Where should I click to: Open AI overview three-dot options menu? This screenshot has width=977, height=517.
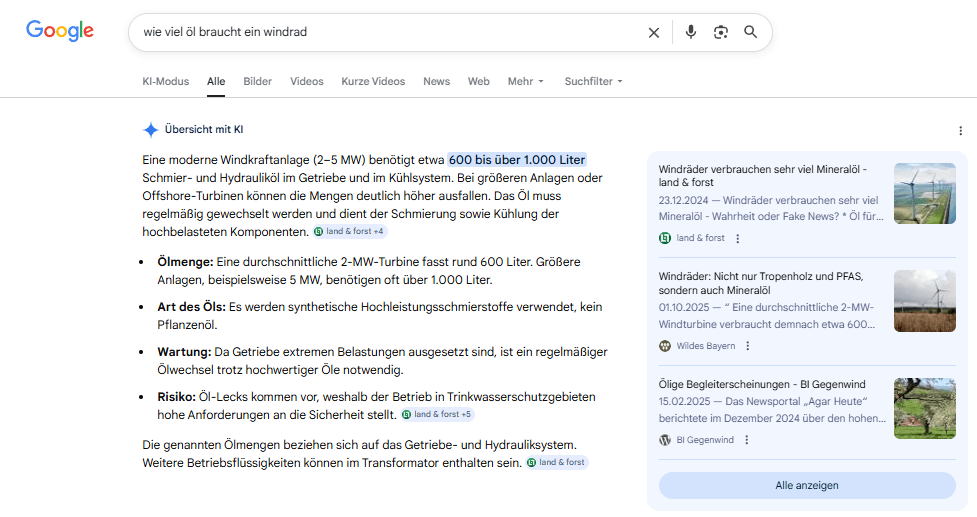(x=960, y=130)
